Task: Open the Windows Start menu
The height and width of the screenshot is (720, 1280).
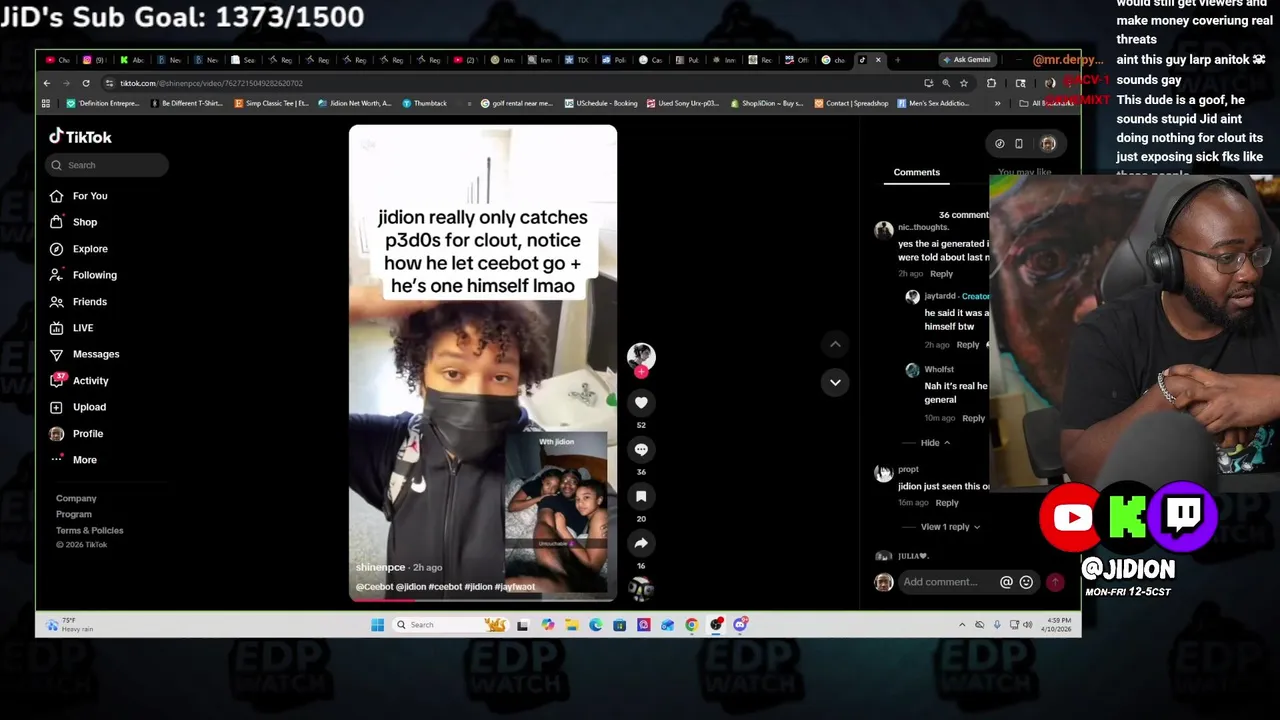Action: [x=377, y=625]
